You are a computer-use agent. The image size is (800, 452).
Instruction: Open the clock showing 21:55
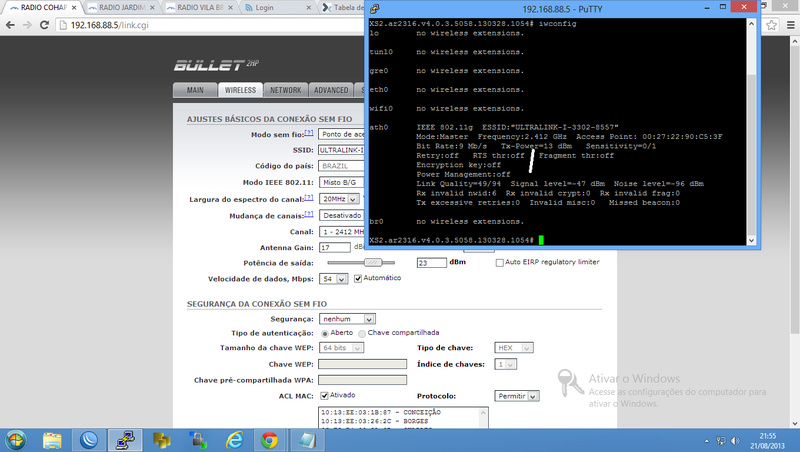767,441
